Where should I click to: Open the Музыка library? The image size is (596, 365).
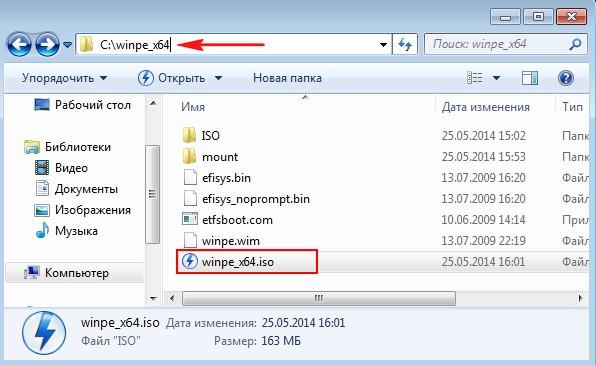tap(76, 231)
